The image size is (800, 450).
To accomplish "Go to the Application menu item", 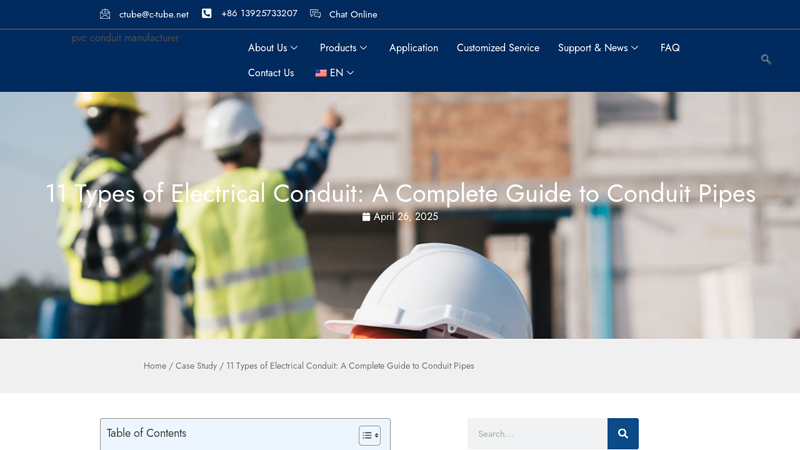I will click(x=413, y=48).
